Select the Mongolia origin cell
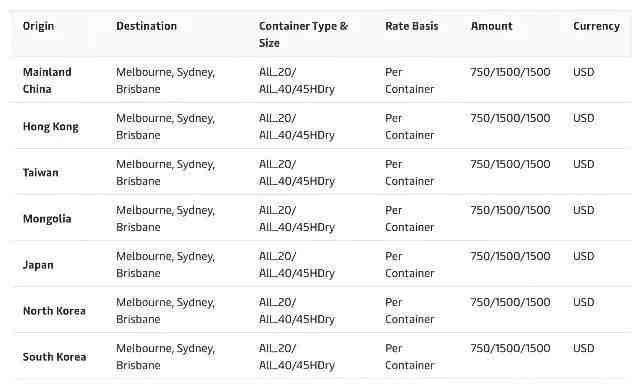The width and height of the screenshot is (640, 386). [x=47, y=219]
